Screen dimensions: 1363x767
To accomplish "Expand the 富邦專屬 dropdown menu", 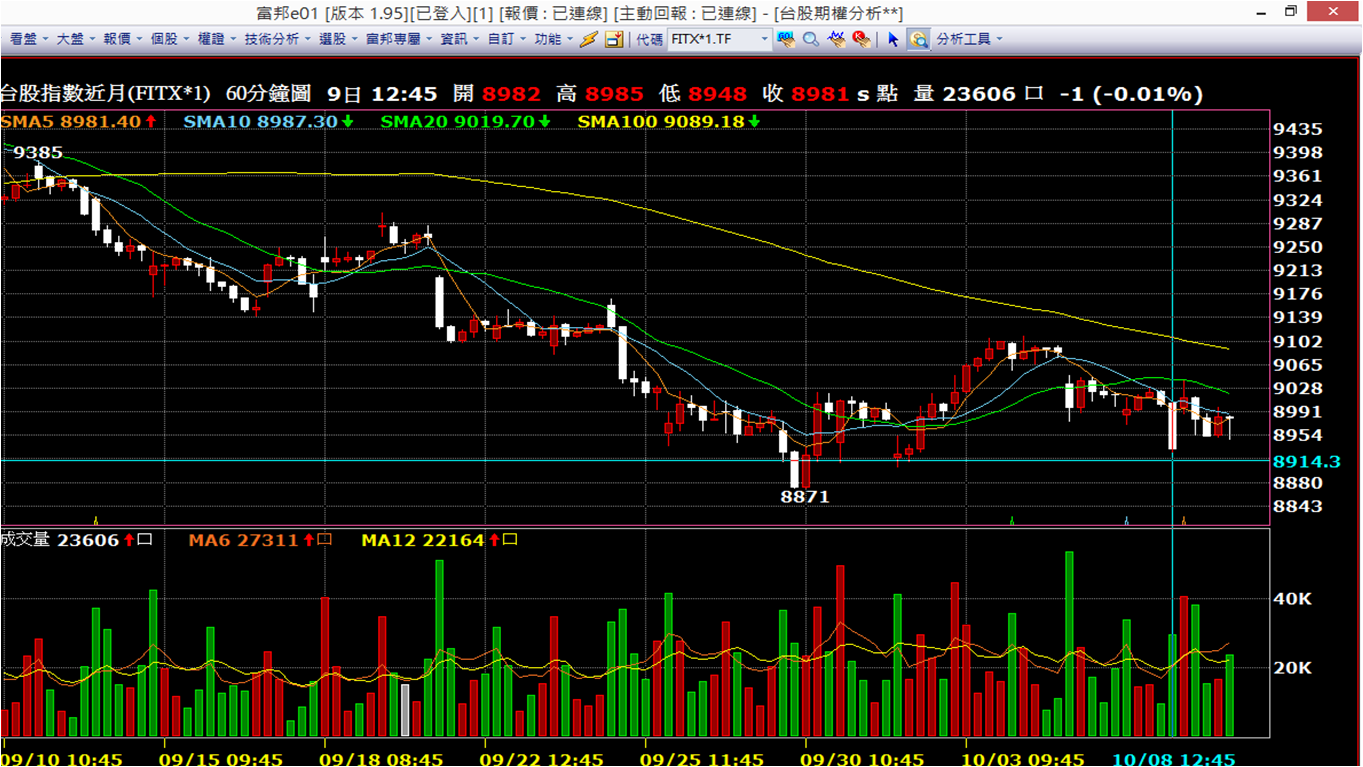I will (x=397, y=39).
